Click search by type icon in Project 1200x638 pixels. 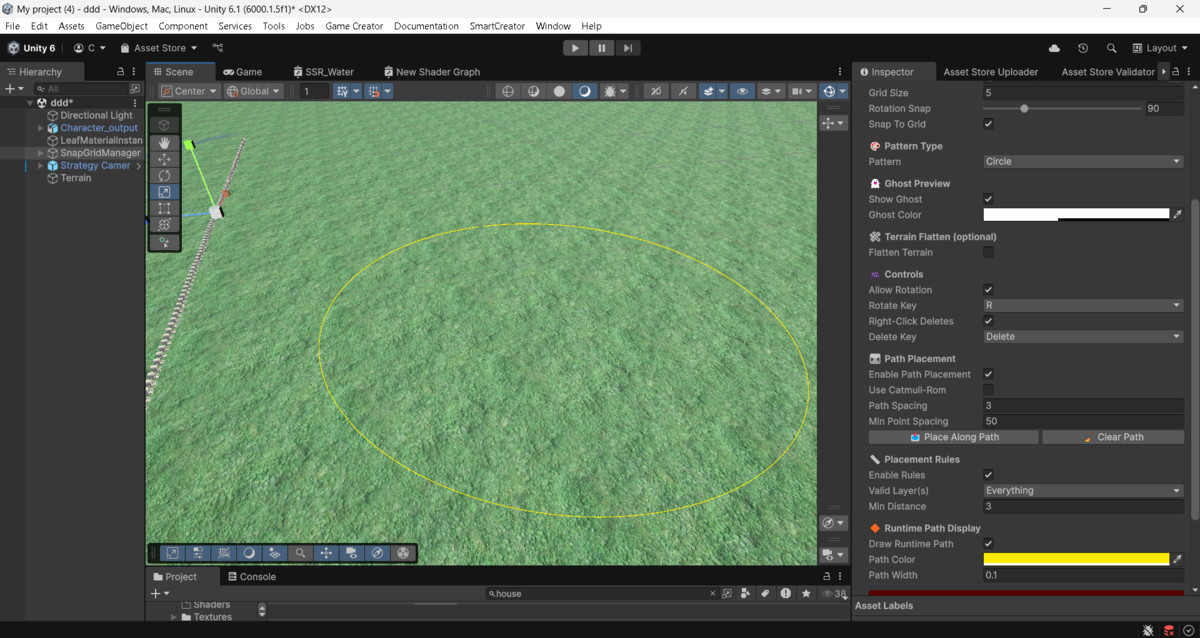click(x=745, y=594)
